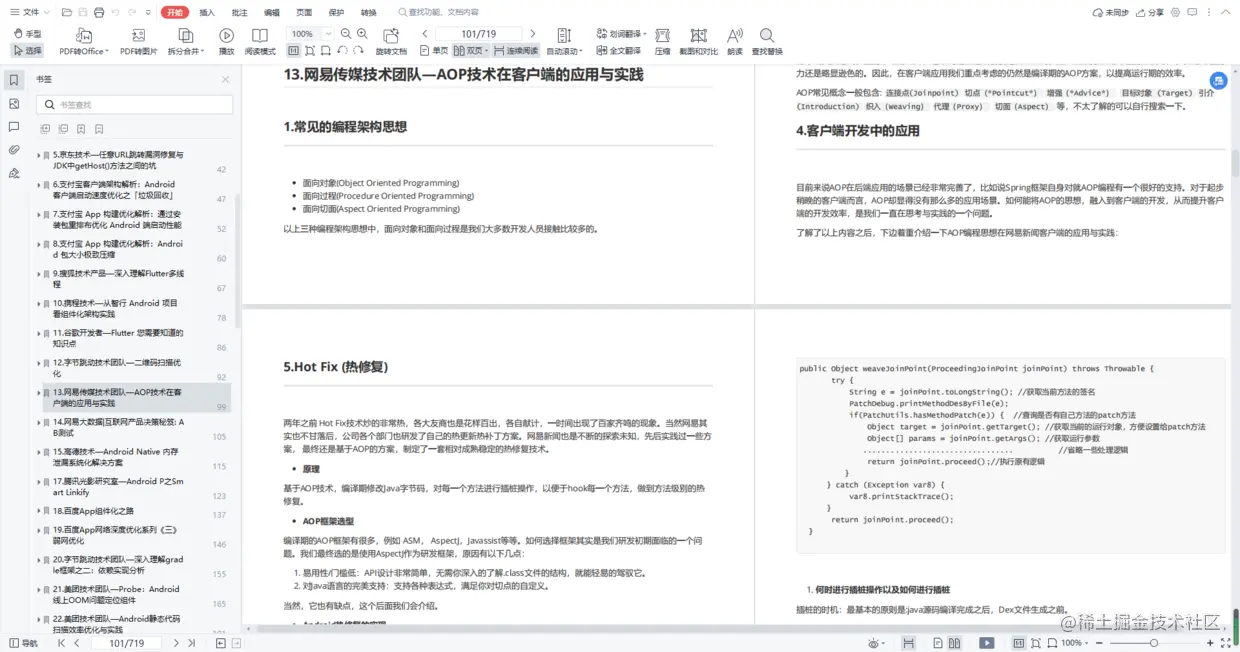Toggle 双页 two-page view
This screenshot has width=1240, height=652.
(x=472, y=50)
